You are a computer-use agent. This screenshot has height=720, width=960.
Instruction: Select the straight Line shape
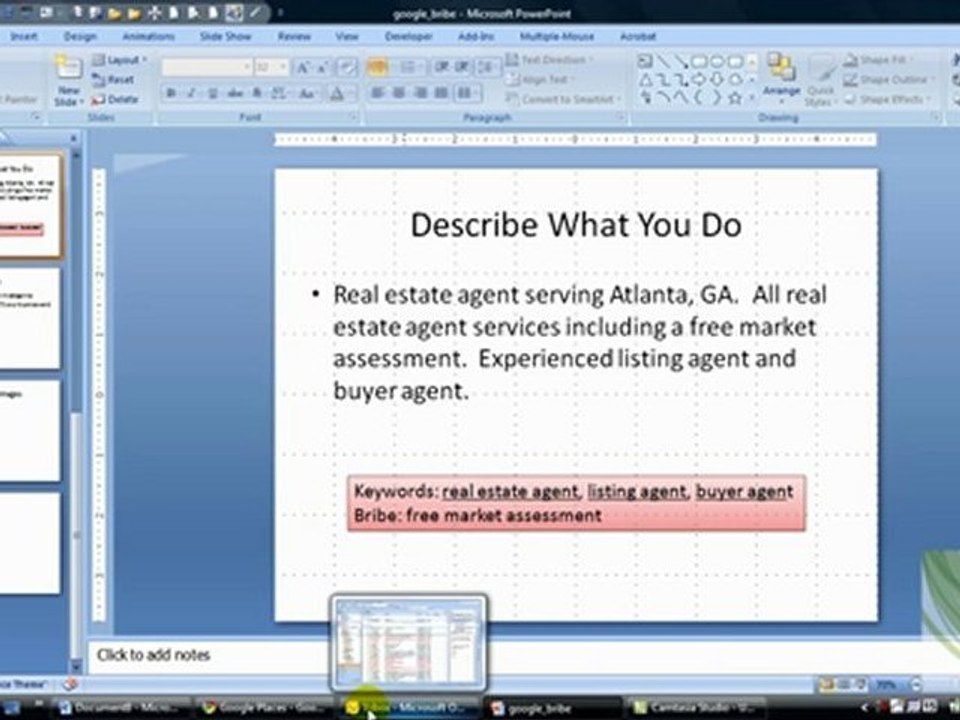coord(663,61)
